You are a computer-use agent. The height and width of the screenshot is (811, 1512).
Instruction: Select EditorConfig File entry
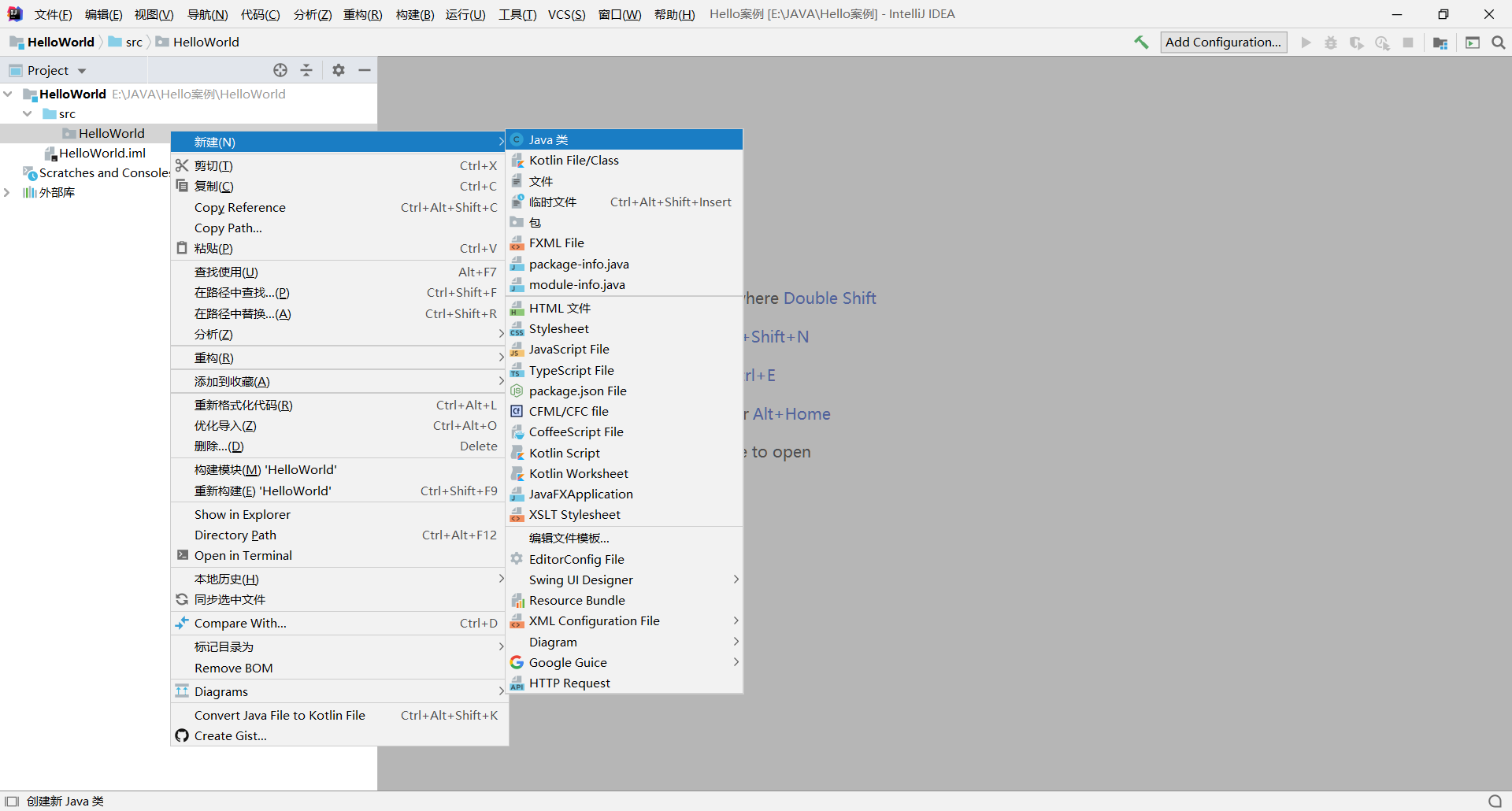pos(624,559)
